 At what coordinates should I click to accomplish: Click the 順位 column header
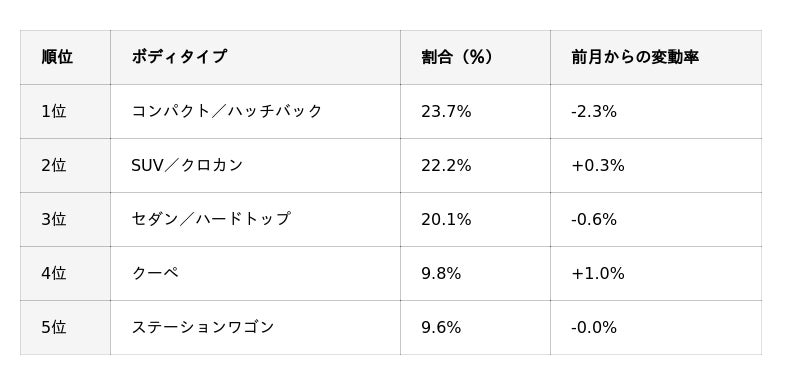click(65, 57)
